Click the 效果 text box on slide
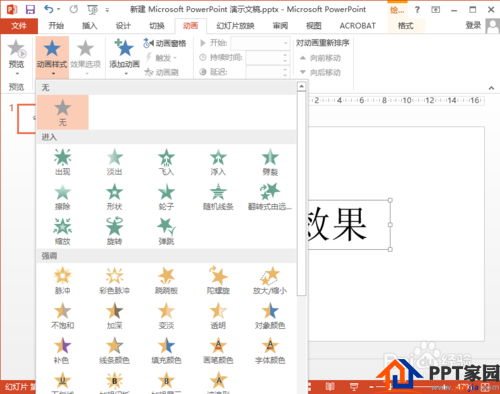 pos(349,225)
